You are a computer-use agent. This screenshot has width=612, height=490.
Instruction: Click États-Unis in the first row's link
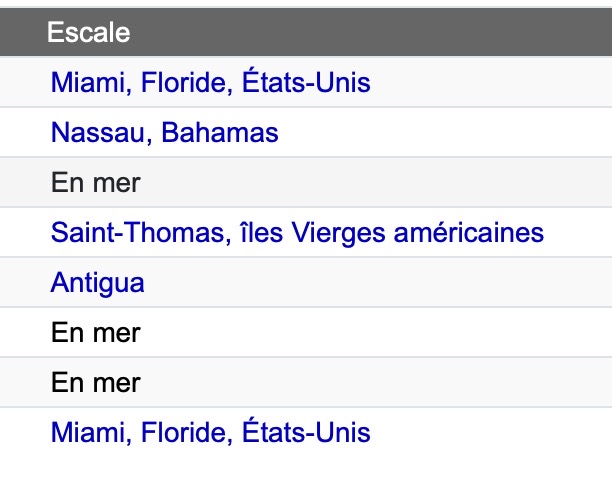click(x=306, y=81)
